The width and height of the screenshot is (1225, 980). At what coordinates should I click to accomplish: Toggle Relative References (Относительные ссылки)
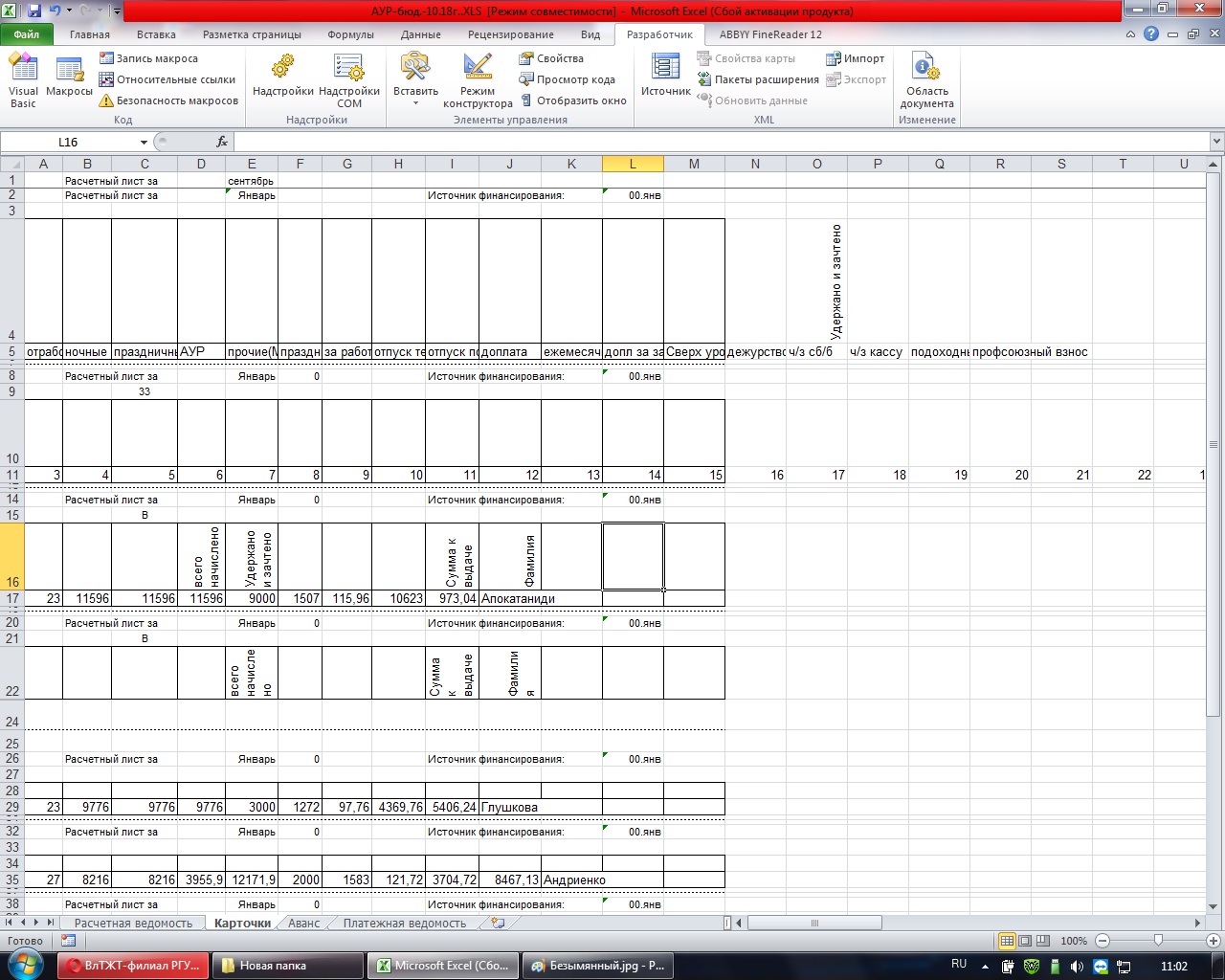coord(167,79)
